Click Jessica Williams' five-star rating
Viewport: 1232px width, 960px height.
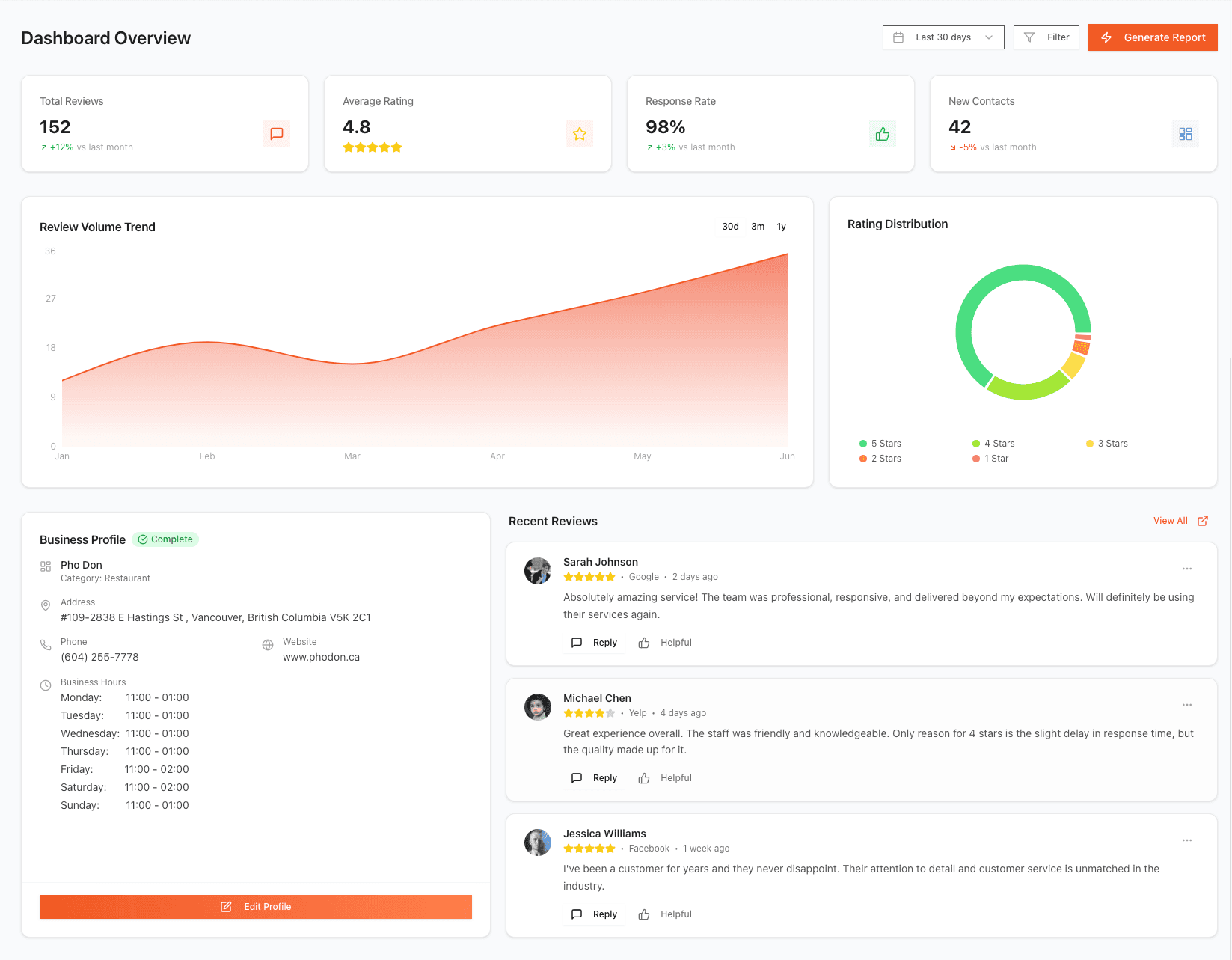click(x=589, y=849)
